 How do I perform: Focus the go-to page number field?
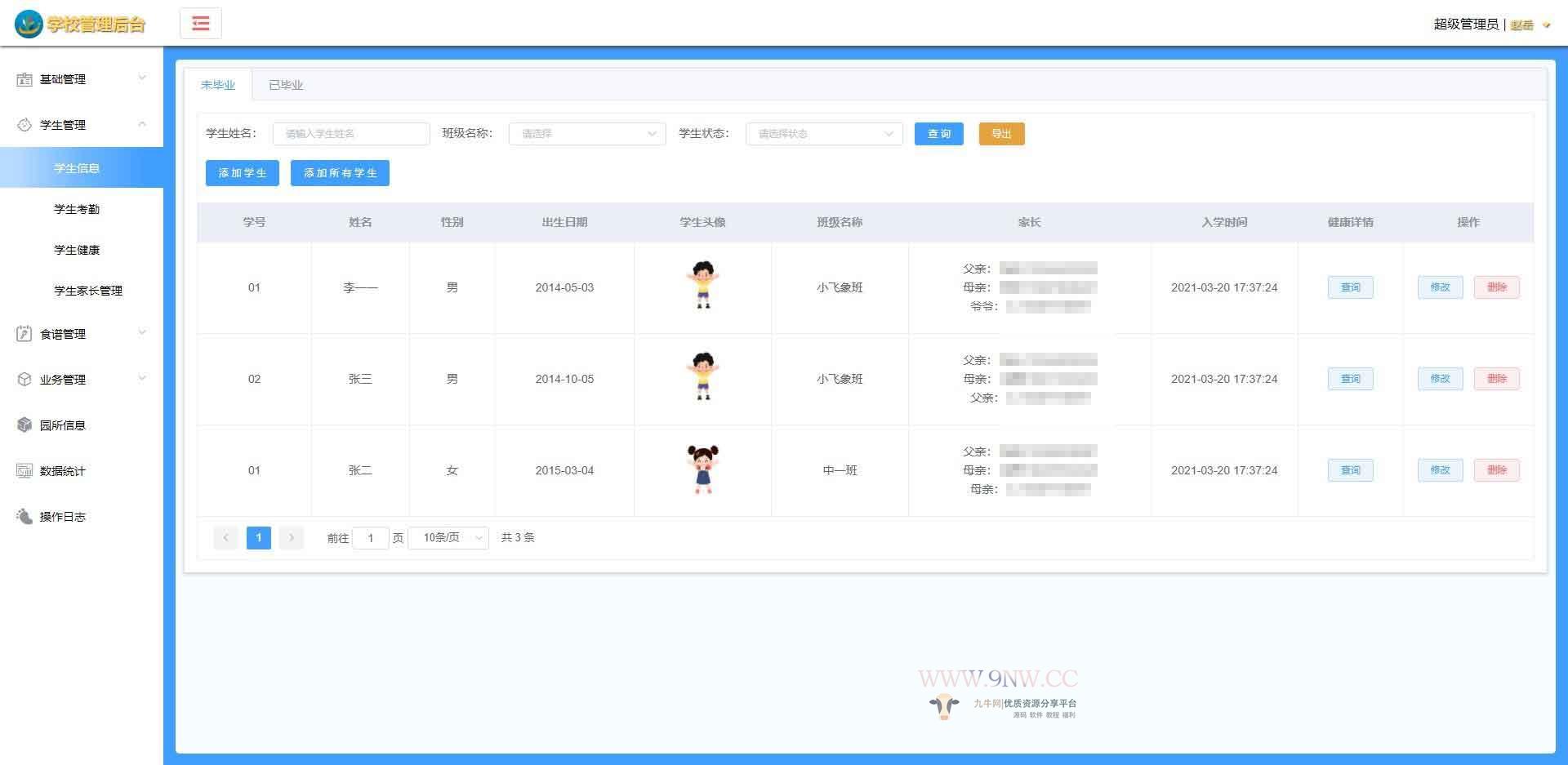coord(371,538)
